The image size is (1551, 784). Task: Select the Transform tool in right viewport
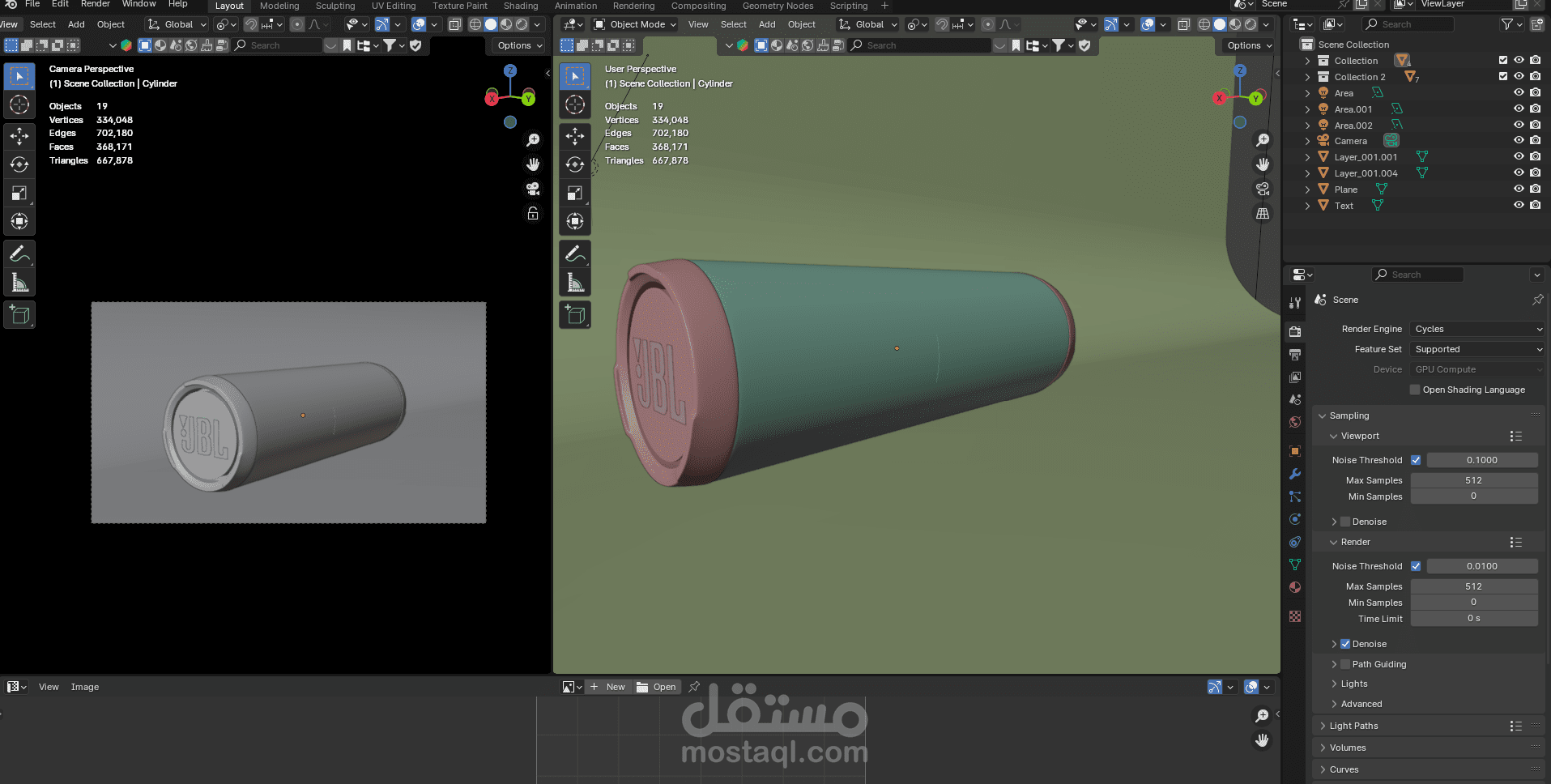tap(575, 221)
